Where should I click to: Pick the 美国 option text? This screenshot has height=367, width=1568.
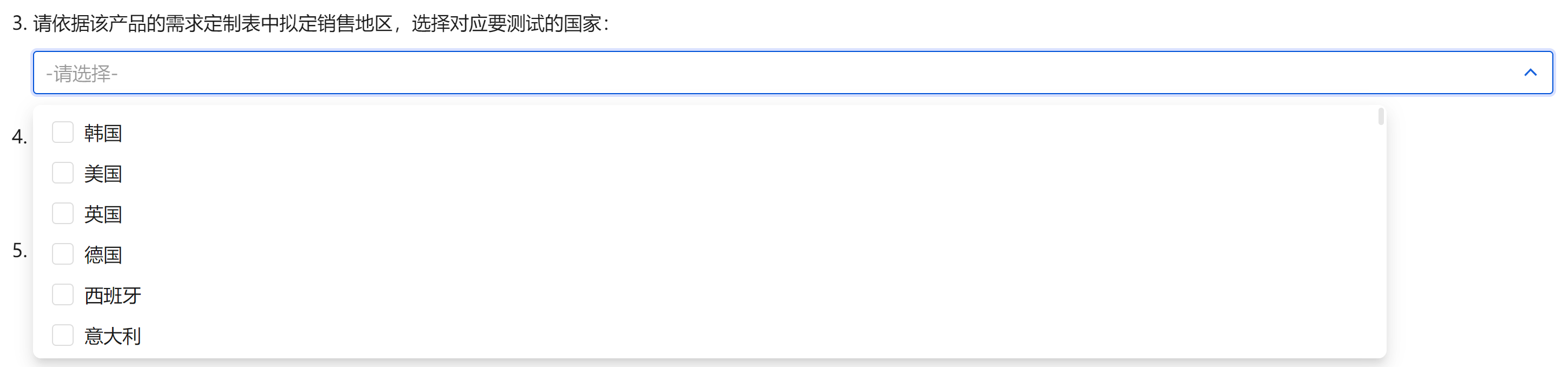click(x=103, y=174)
